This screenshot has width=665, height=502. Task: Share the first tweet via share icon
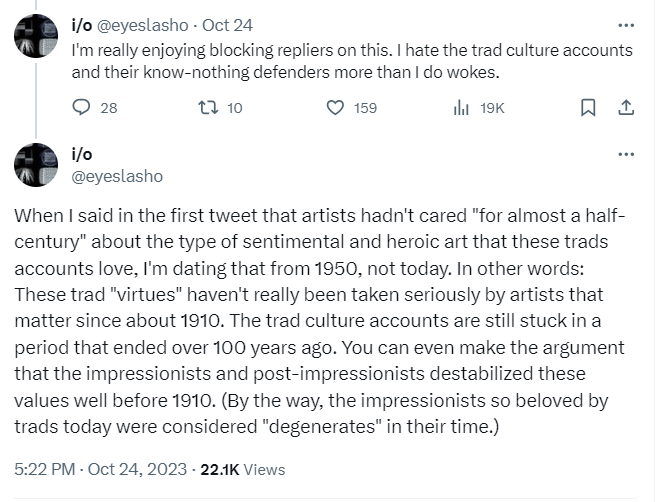point(626,108)
